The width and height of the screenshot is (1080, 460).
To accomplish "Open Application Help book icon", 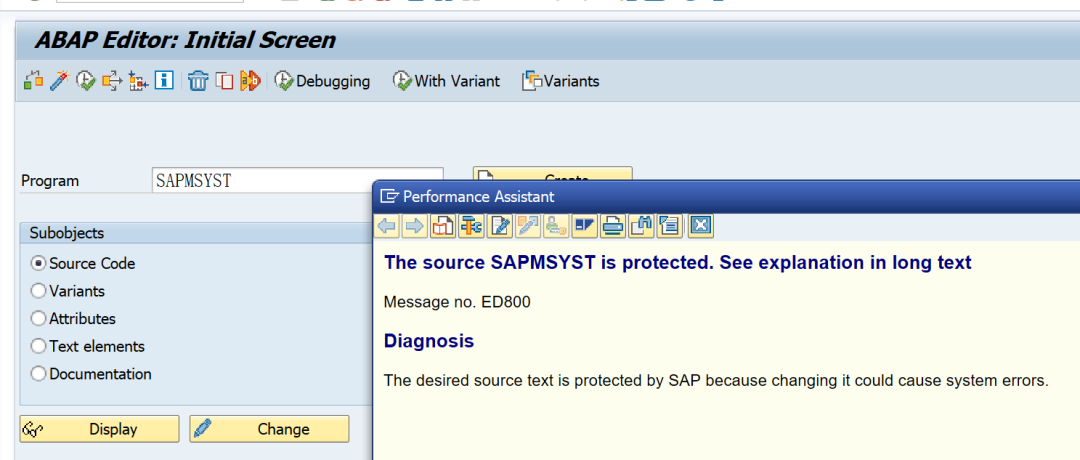I will 441,225.
